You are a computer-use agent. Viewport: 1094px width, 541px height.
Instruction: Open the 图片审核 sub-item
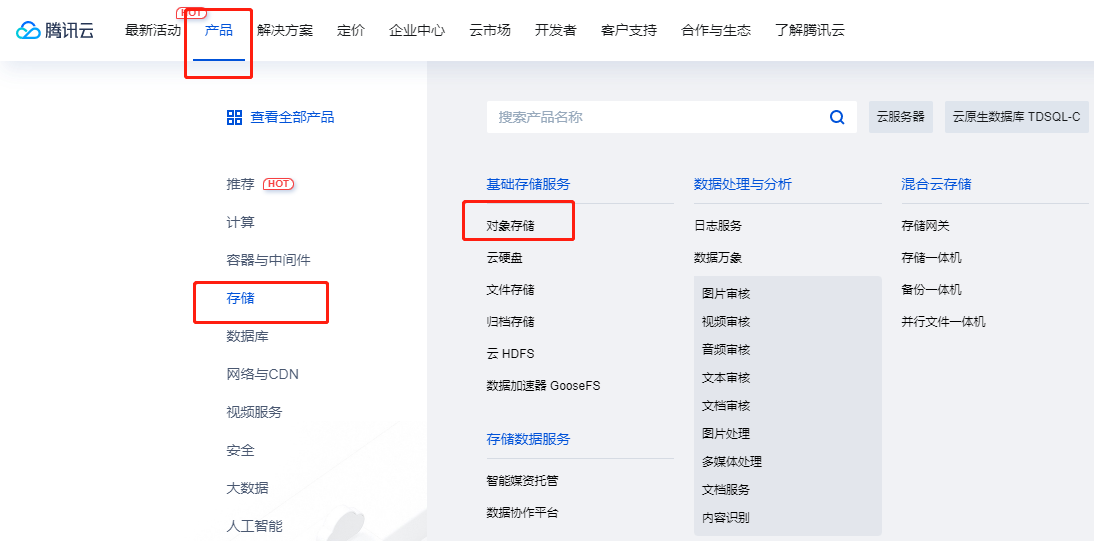point(726,294)
